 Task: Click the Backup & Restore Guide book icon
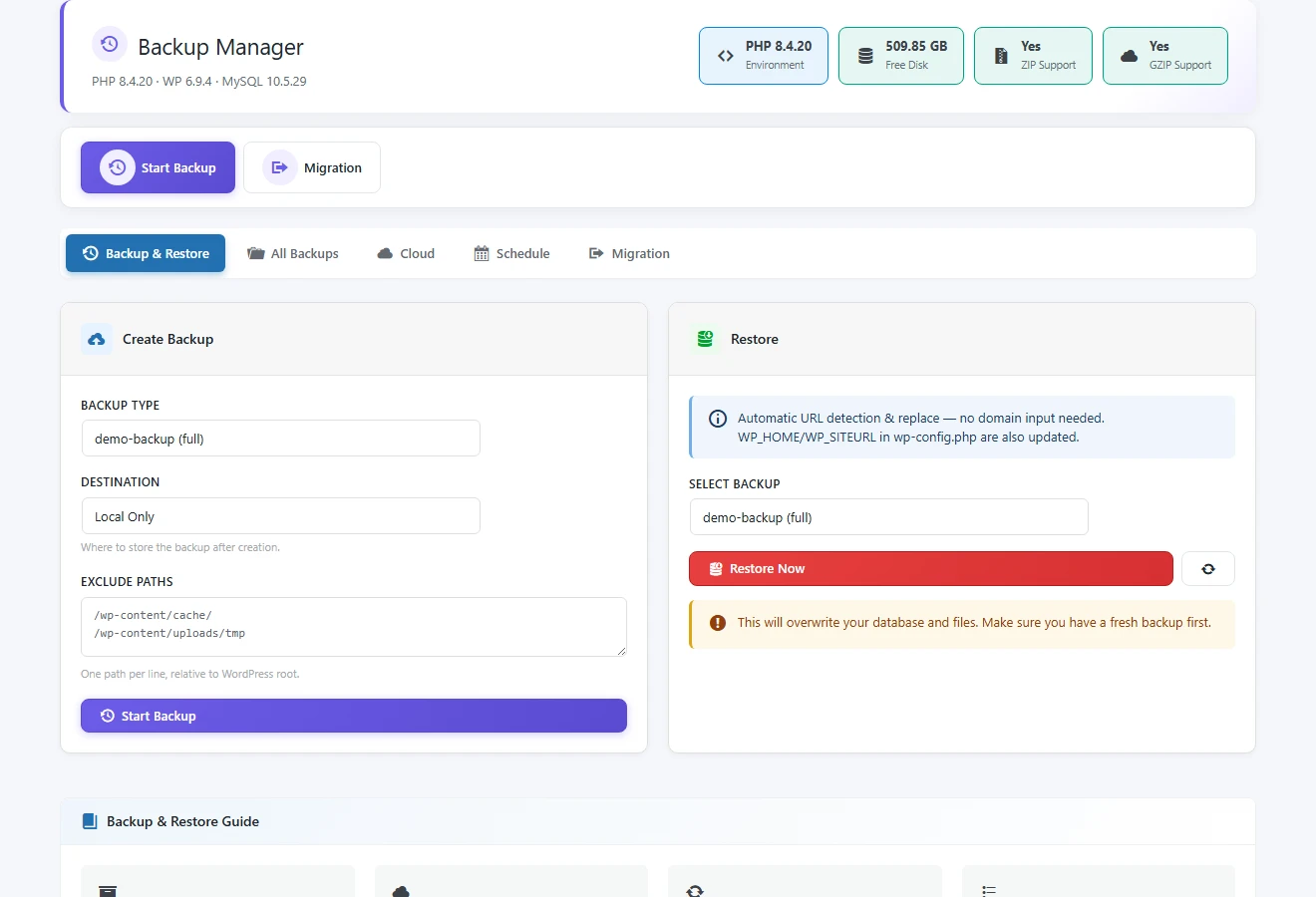[90, 821]
